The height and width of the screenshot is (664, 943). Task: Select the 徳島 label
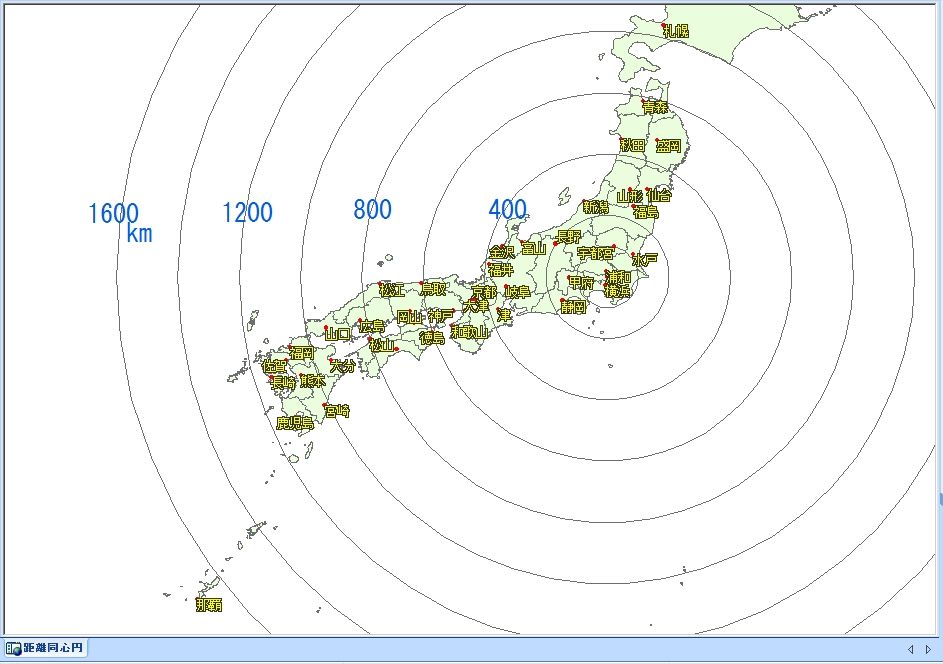(x=432, y=338)
